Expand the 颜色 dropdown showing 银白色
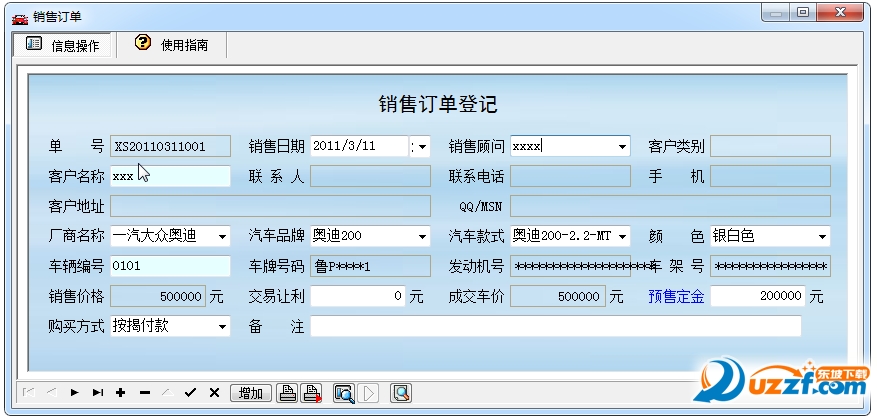This screenshot has width=877, height=419. point(822,237)
